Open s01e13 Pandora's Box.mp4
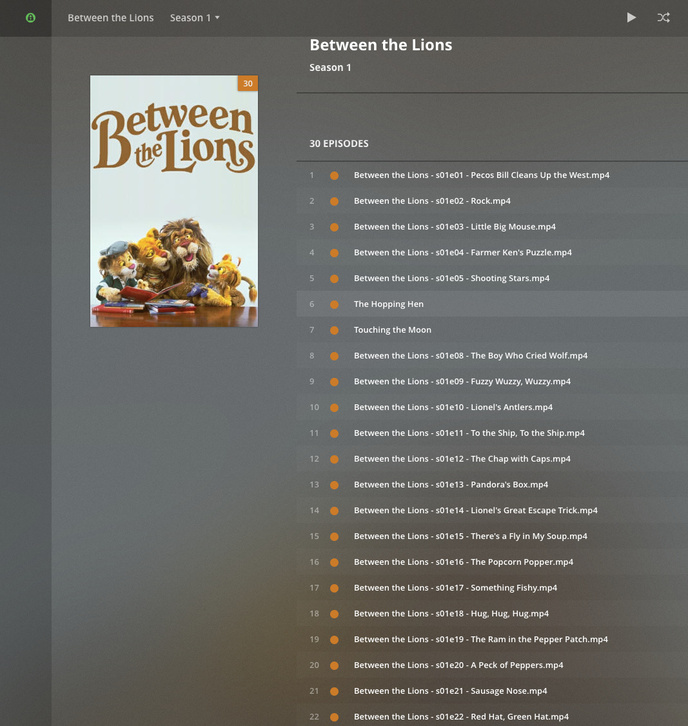The height and width of the screenshot is (726, 688). (451, 484)
